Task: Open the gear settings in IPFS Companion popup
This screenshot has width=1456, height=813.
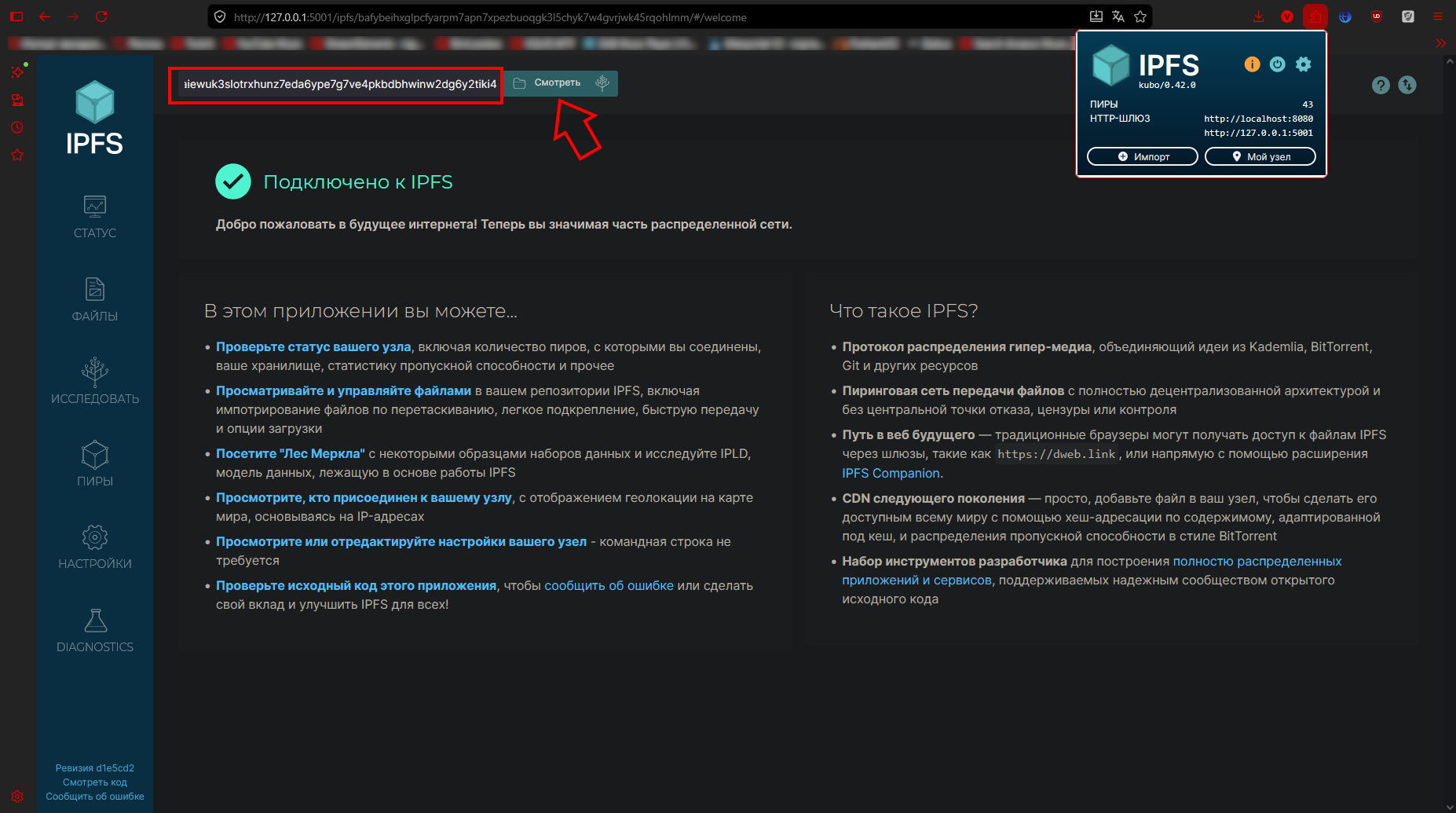Action: (1304, 64)
